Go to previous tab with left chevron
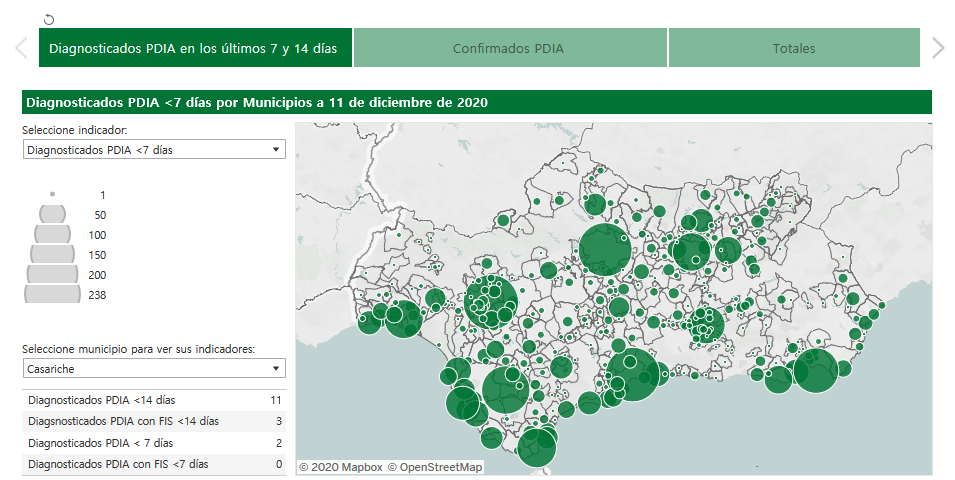This screenshot has height=480, width=955. click(x=20, y=48)
